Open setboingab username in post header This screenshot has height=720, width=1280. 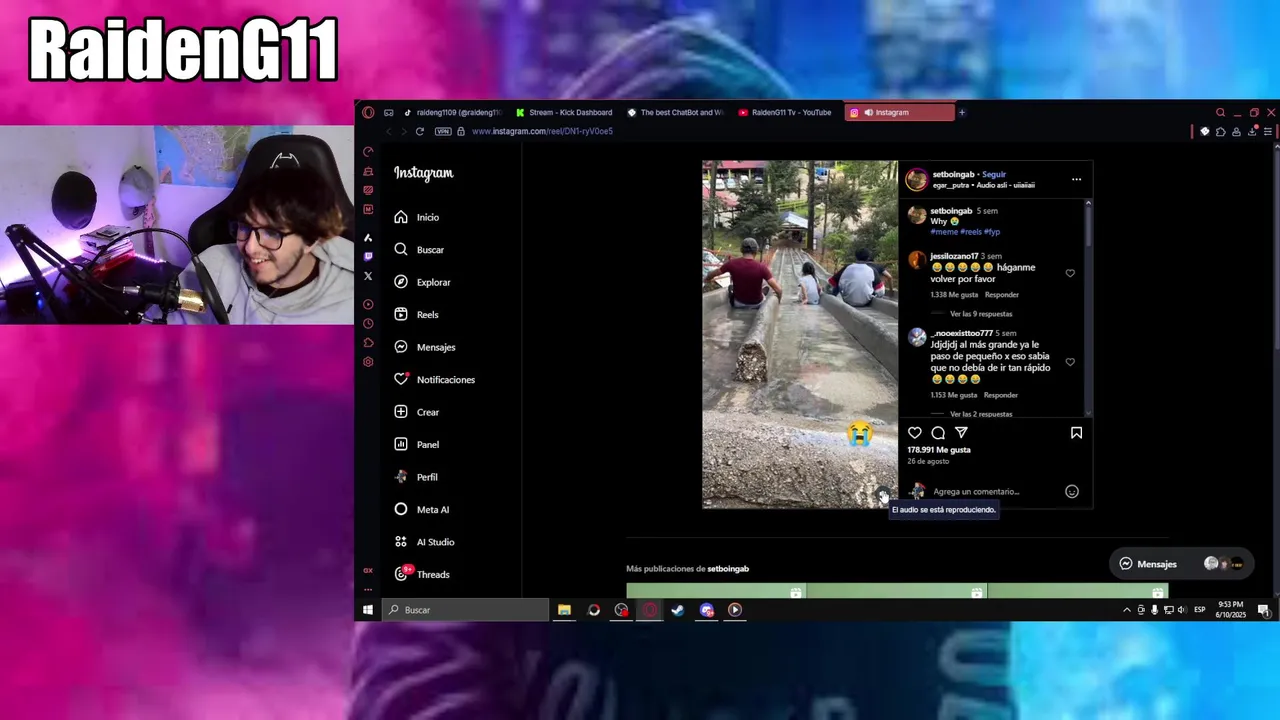[x=953, y=174]
